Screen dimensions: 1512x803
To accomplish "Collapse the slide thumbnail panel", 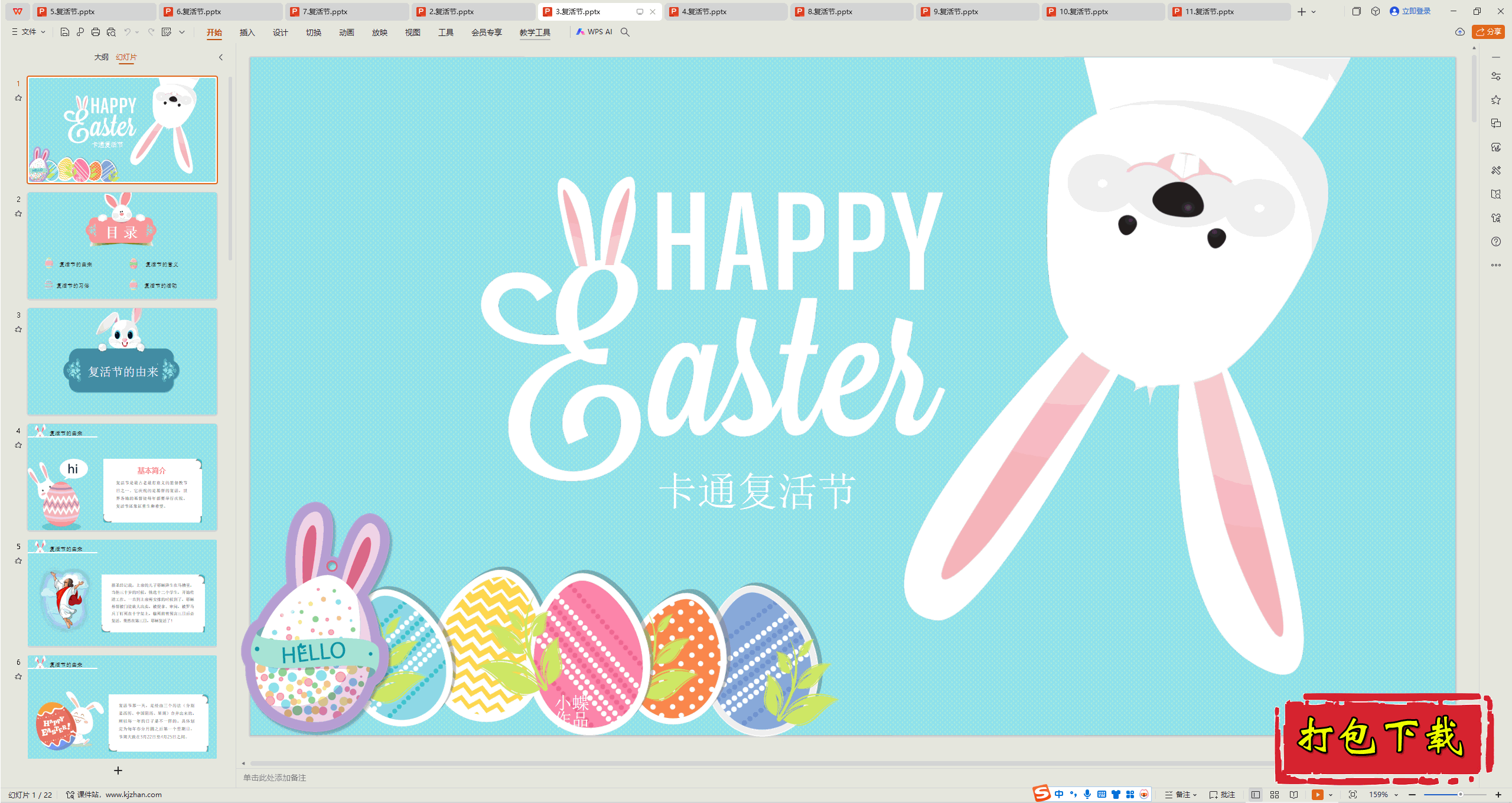I will point(221,57).
